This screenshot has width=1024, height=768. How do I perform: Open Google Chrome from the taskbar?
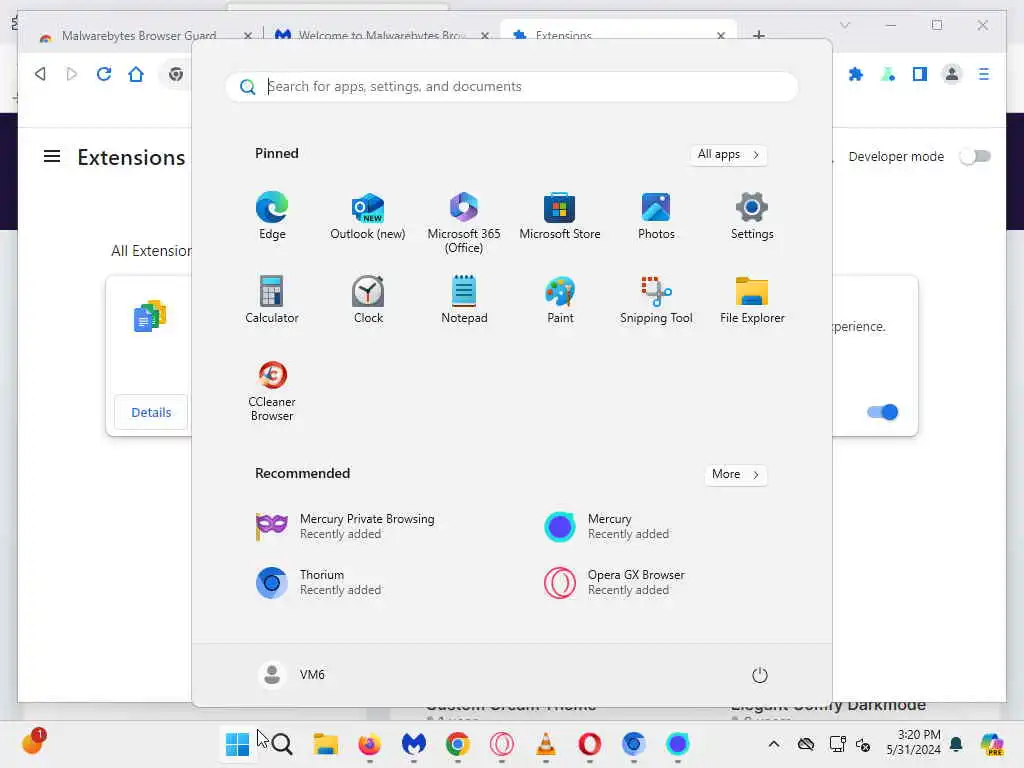click(458, 744)
